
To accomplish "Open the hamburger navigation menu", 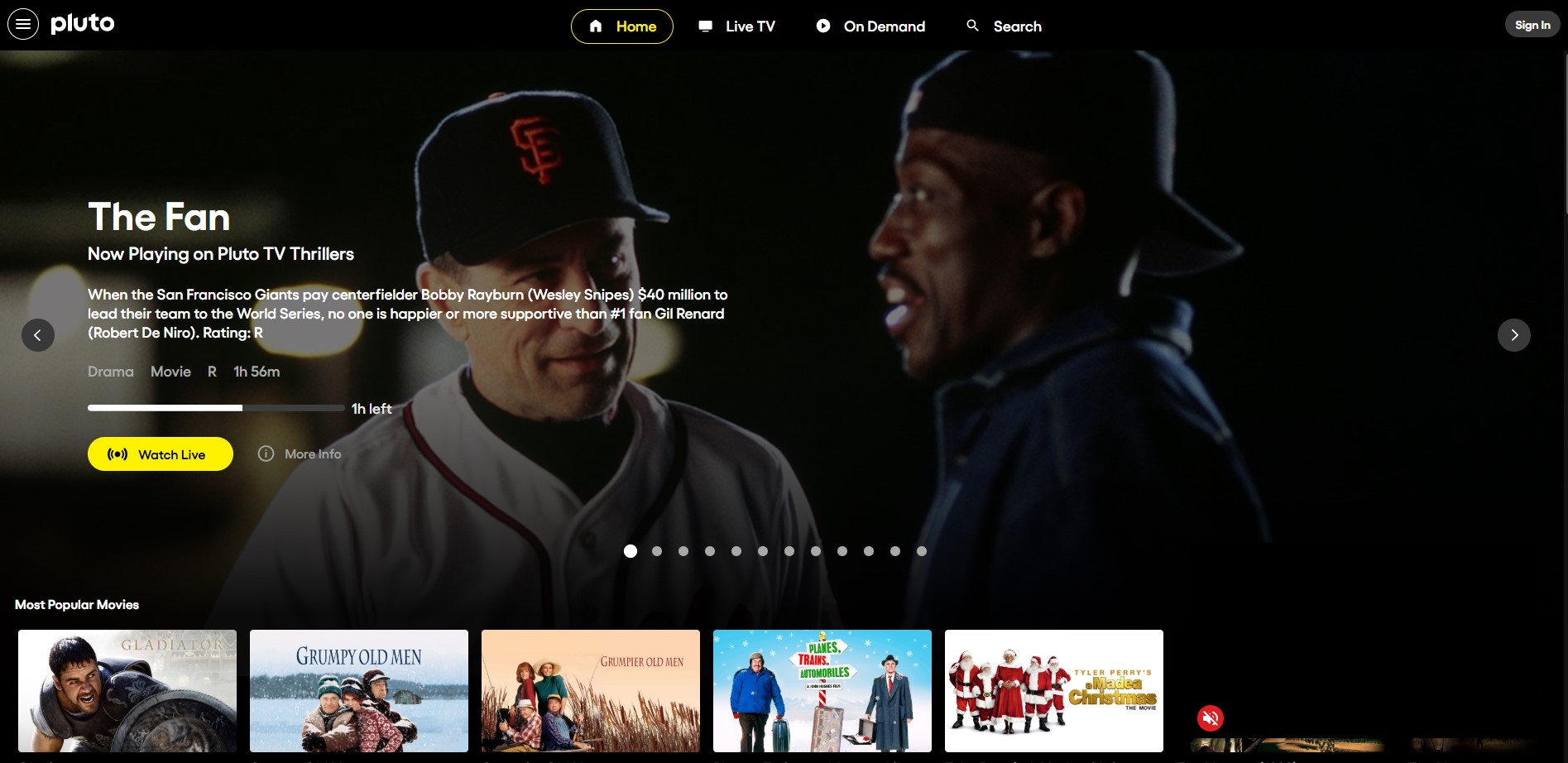I will click(24, 23).
